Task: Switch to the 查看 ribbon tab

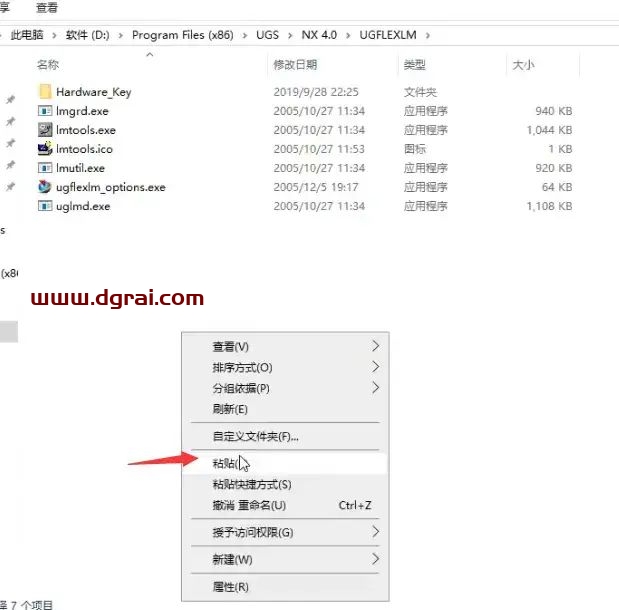Action: [x=46, y=7]
